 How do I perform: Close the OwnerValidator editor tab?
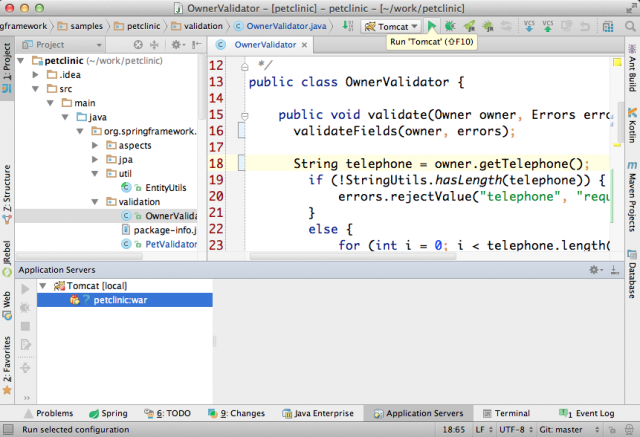pyautogui.click(x=304, y=45)
